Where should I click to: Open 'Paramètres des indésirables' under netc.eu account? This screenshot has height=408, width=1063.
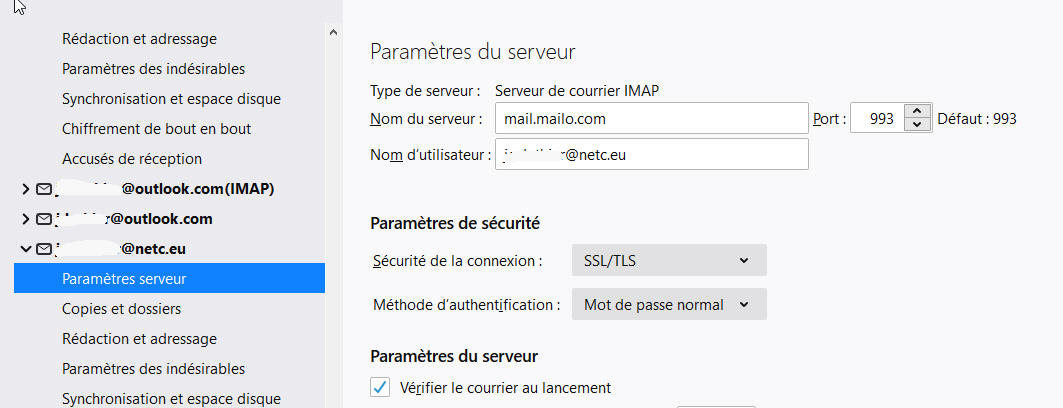point(153,369)
